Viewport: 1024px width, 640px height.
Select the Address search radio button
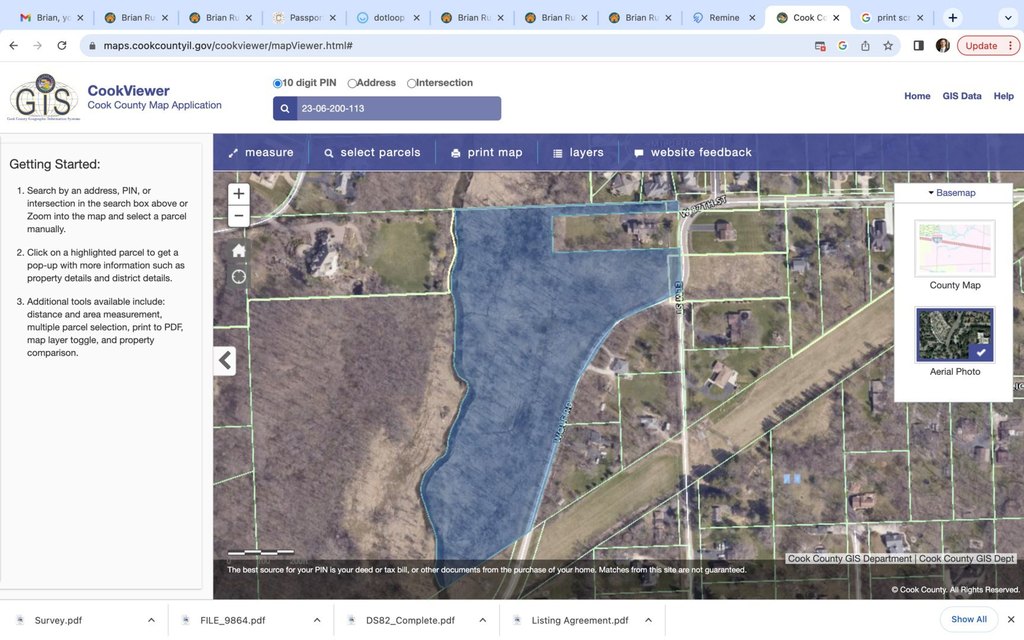pos(353,84)
